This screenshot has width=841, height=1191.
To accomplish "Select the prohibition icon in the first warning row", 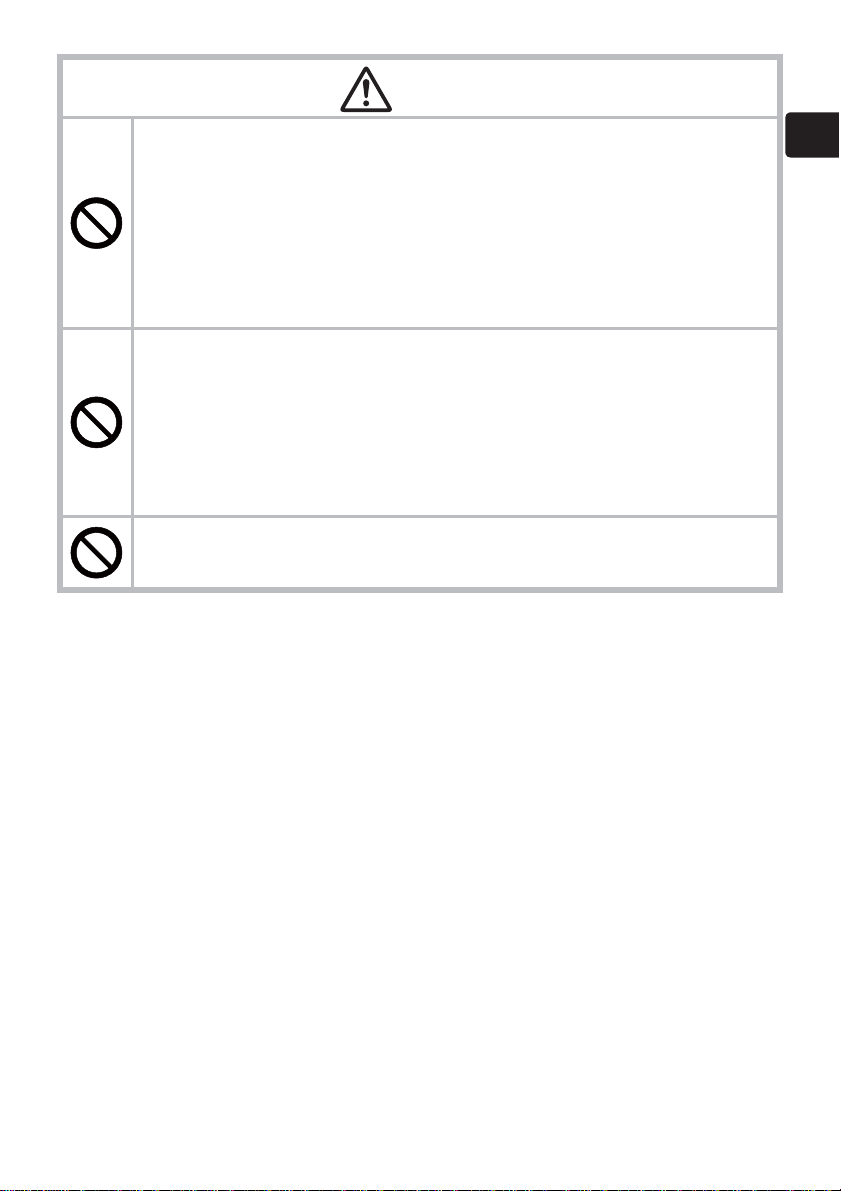I will pos(96,223).
